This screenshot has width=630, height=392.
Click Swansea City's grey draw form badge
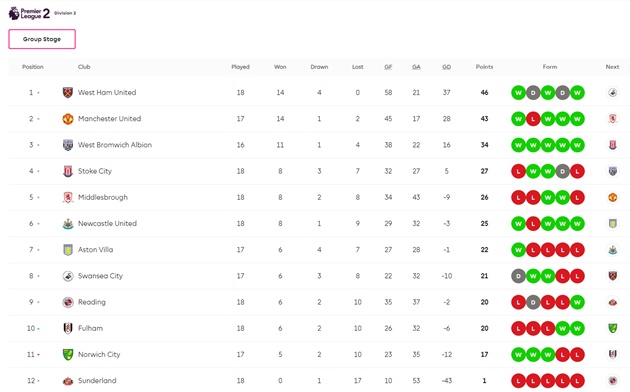tap(518, 276)
